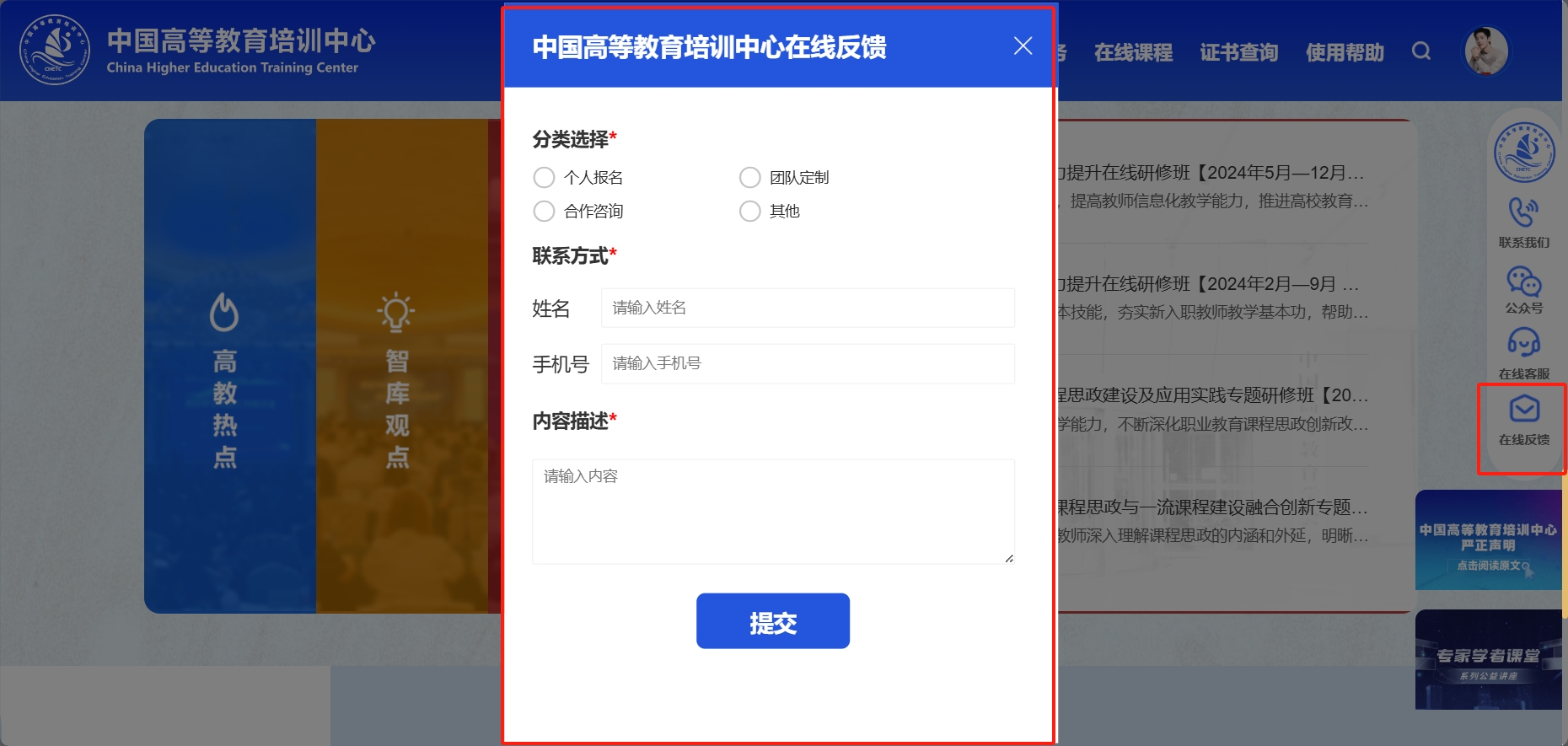
Task: Click the search magnifier icon in header
Action: [x=1421, y=51]
